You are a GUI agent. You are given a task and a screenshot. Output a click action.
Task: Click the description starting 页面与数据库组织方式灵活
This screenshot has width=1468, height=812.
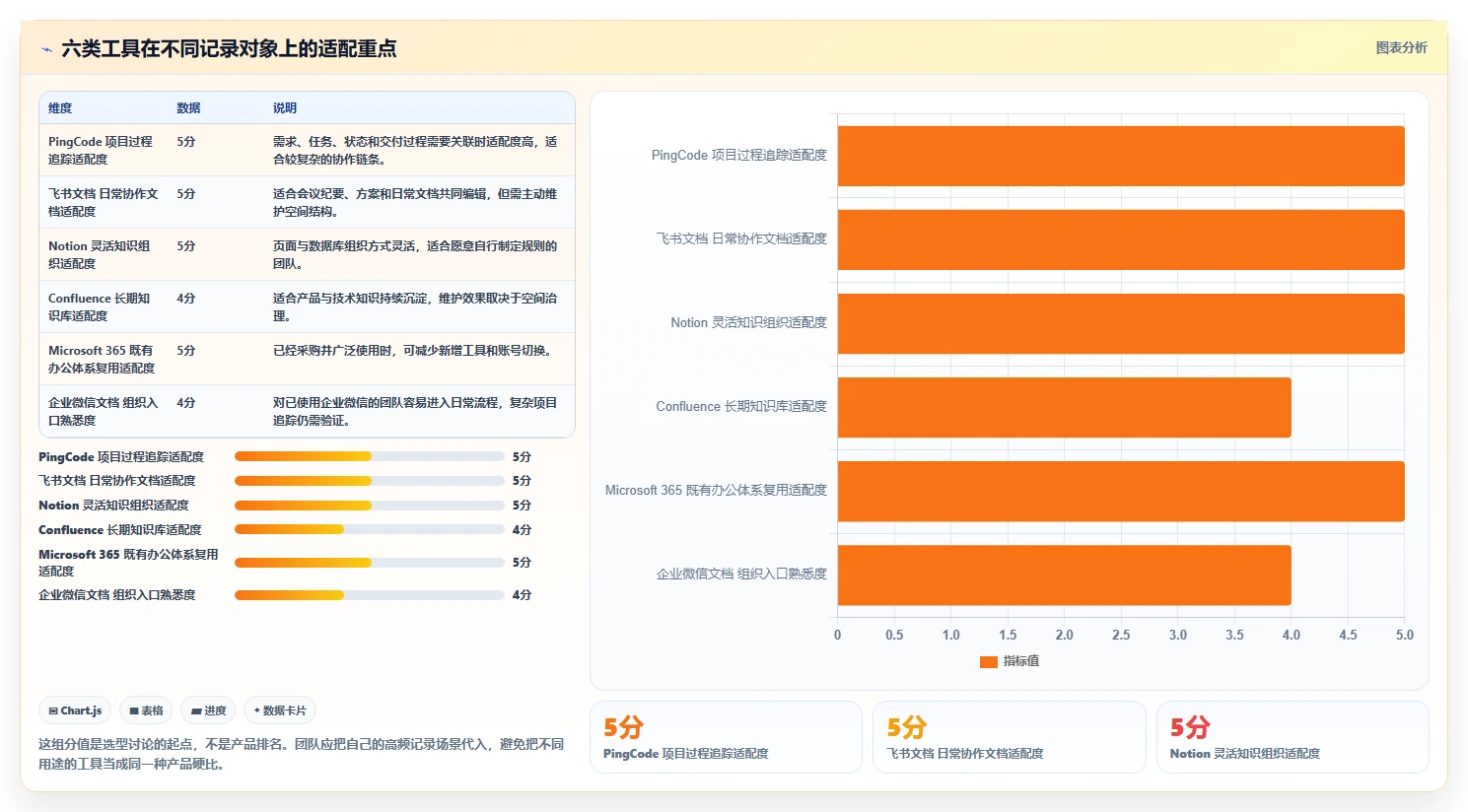coord(415,254)
